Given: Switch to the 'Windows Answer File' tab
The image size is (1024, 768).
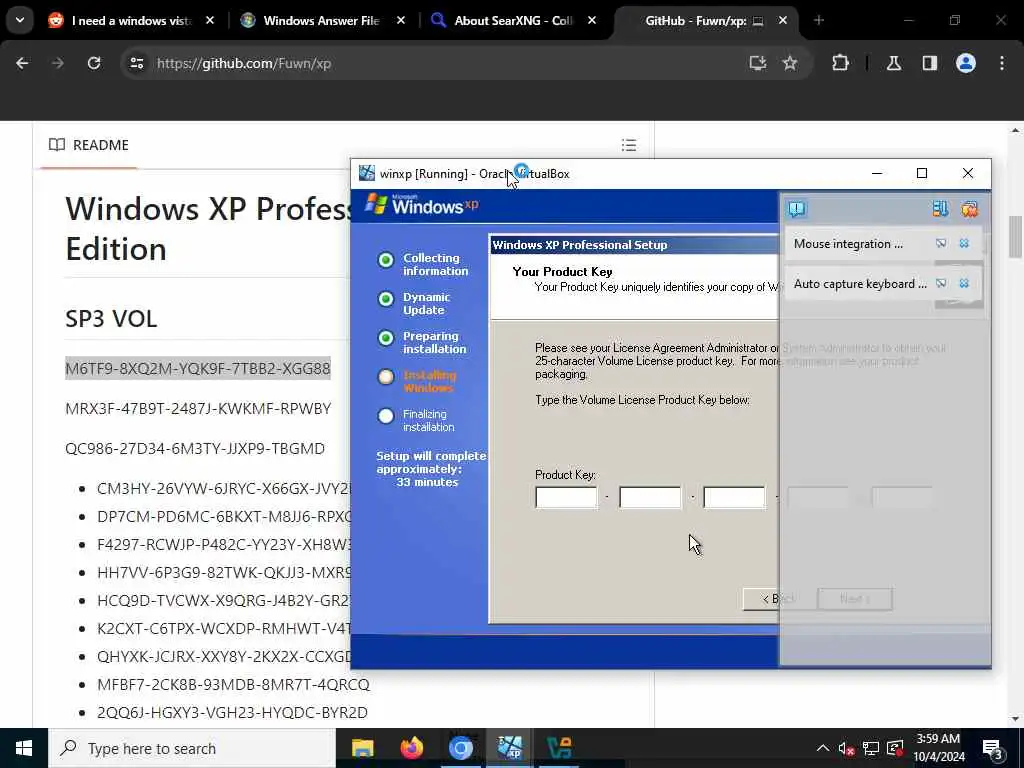Looking at the screenshot, I should [x=321, y=21].
